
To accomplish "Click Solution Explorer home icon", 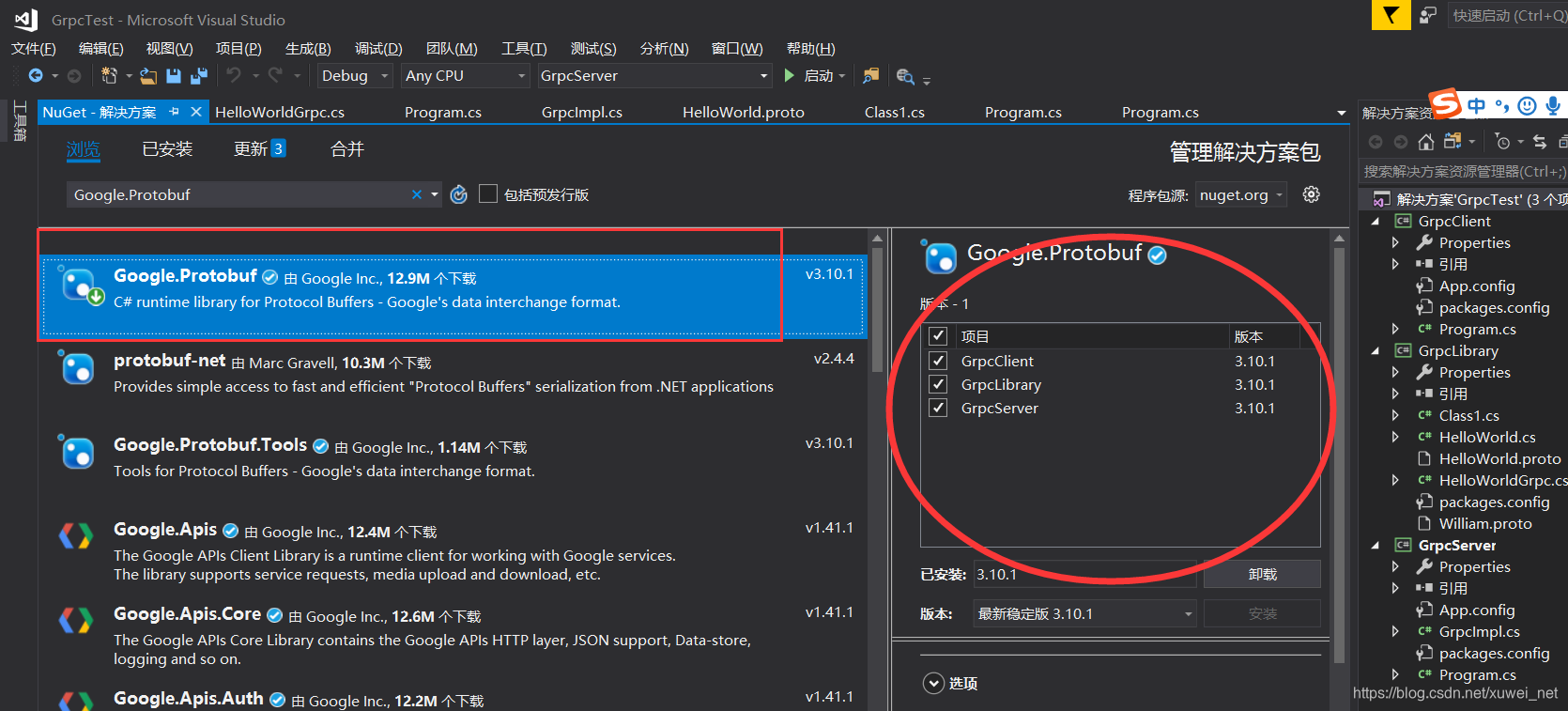I will (1426, 142).
